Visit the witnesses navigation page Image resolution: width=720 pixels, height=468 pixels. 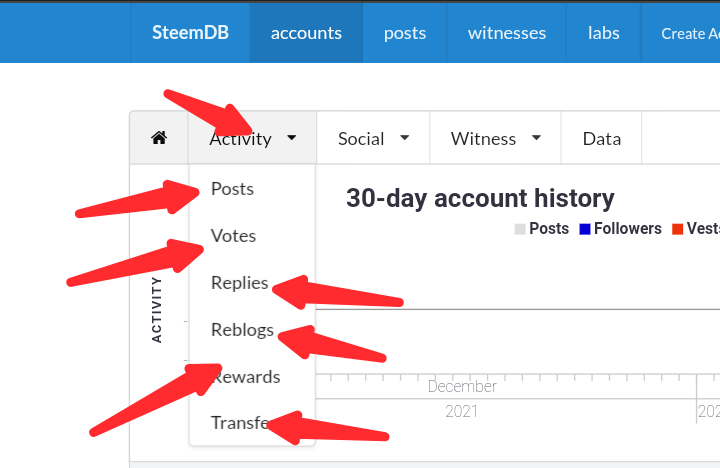click(x=506, y=33)
